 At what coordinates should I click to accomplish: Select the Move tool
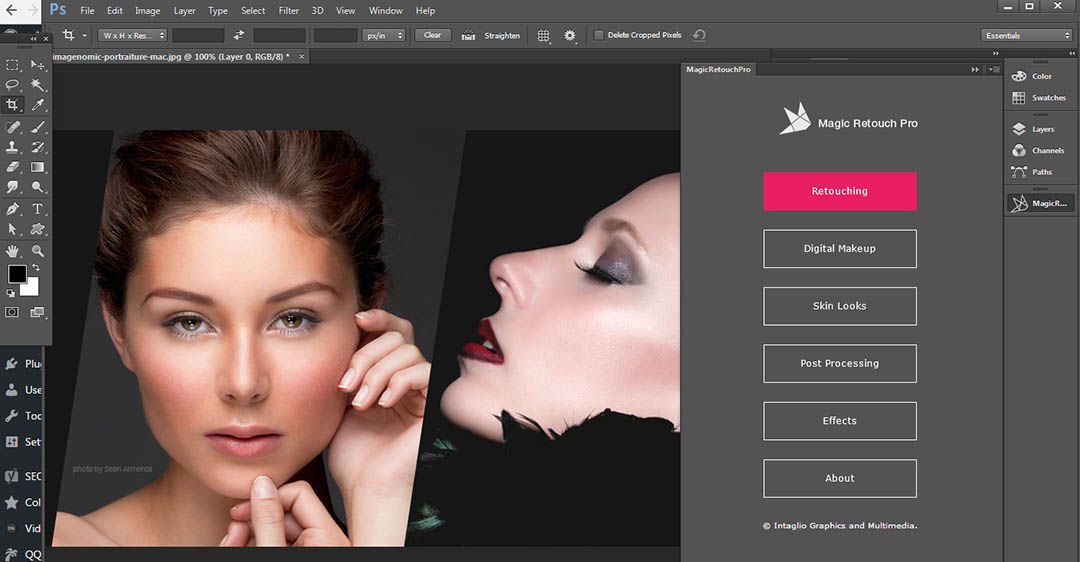tap(38, 65)
